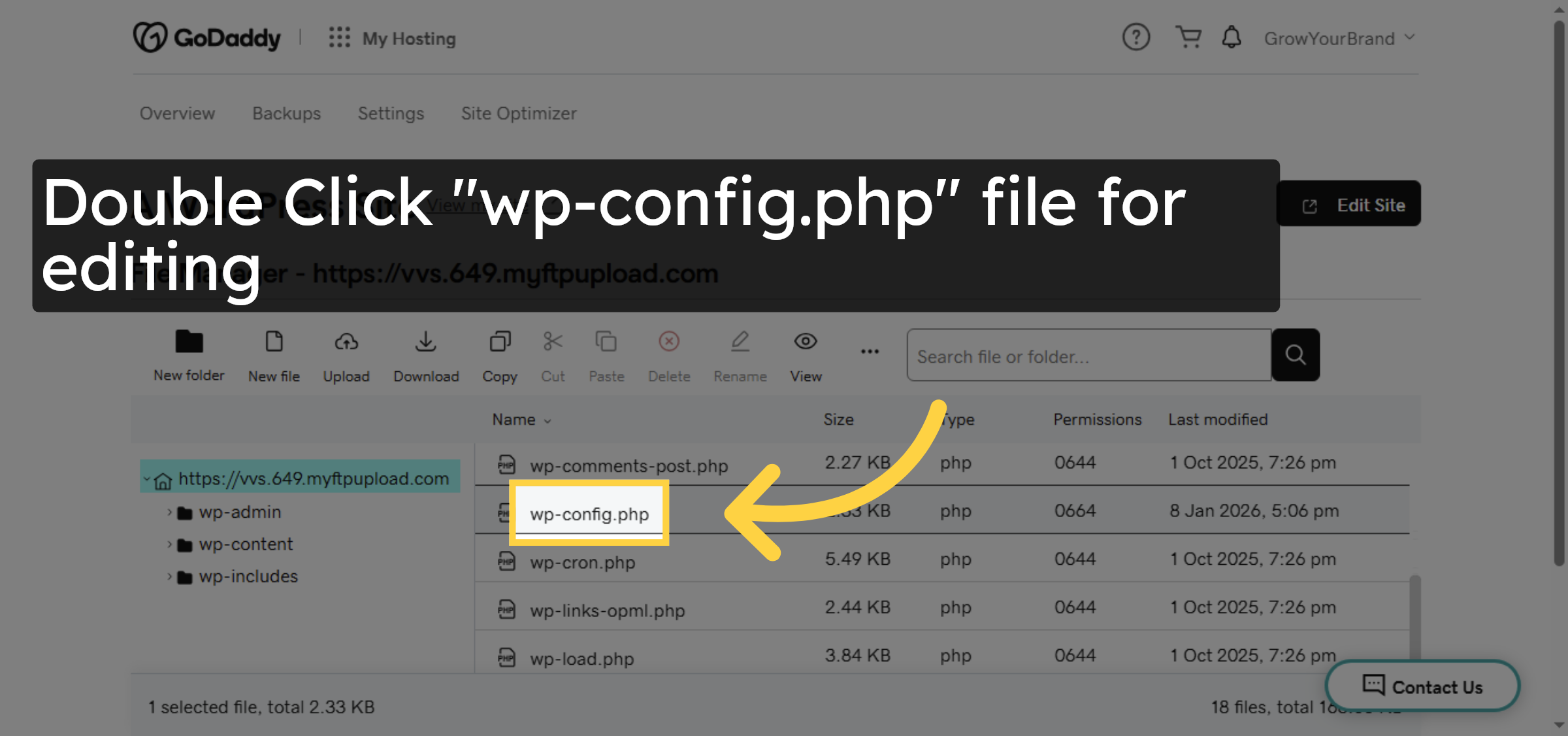Viewport: 1568px width, 736px height.
Task: Select the New file tool
Action: pos(274,355)
